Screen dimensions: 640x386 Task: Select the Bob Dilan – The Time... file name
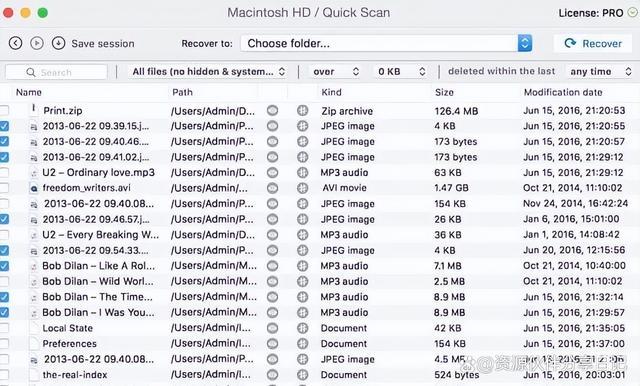(x=97, y=297)
